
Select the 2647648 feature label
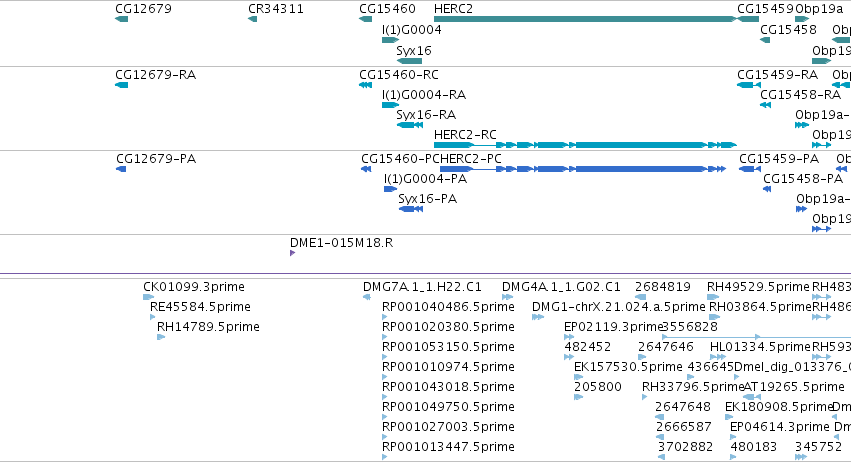click(683, 408)
